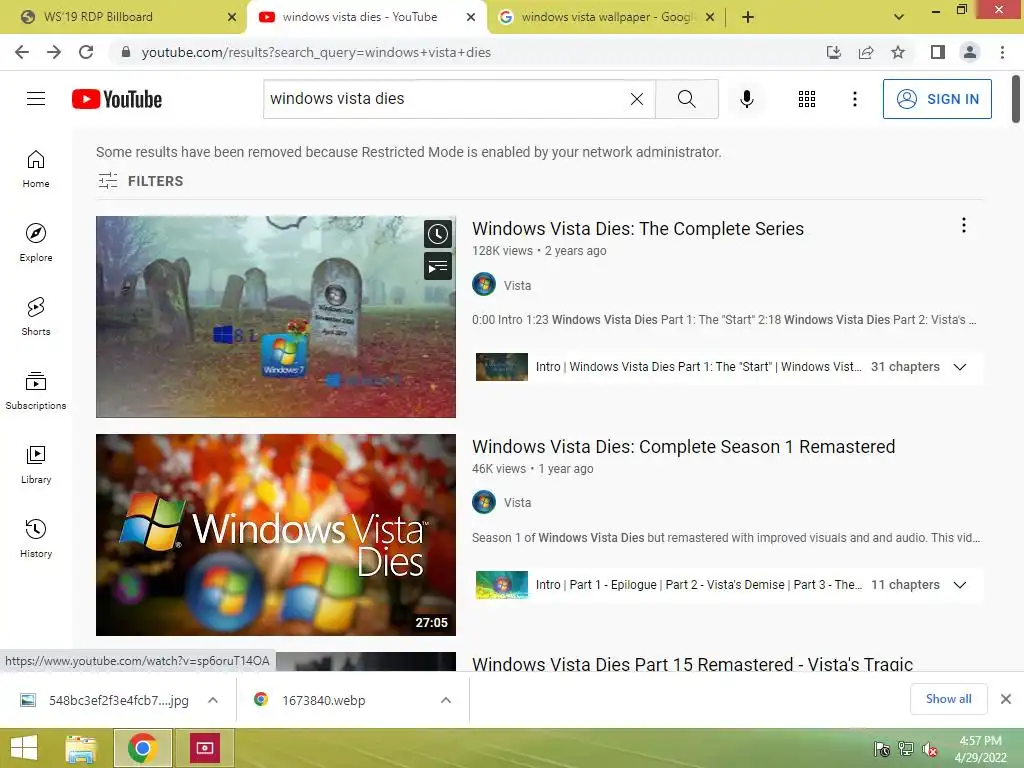This screenshot has width=1024, height=768.
Task: Open the tab search dropdown arrow
Action: coord(899,17)
